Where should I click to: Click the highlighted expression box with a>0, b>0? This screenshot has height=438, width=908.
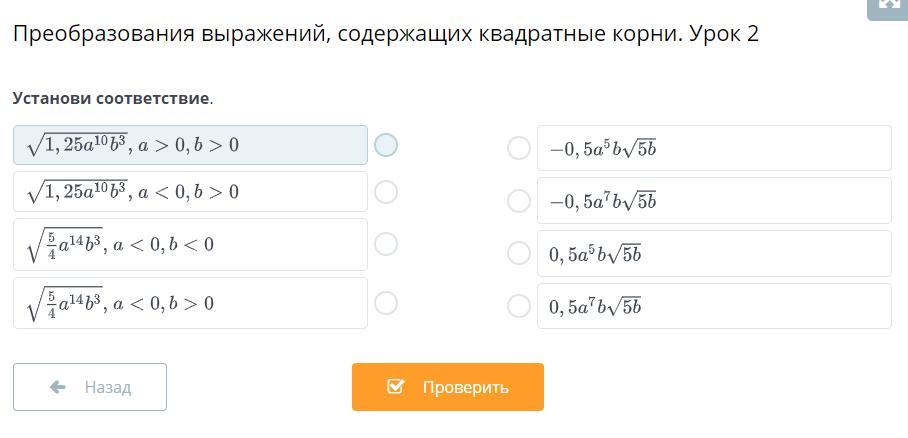[x=191, y=145]
